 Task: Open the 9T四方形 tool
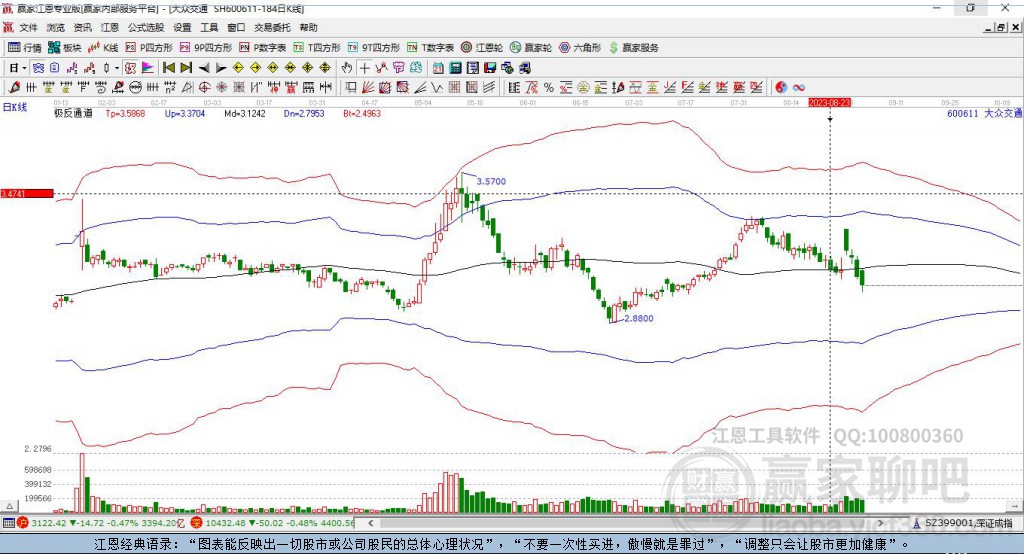[374, 48]
